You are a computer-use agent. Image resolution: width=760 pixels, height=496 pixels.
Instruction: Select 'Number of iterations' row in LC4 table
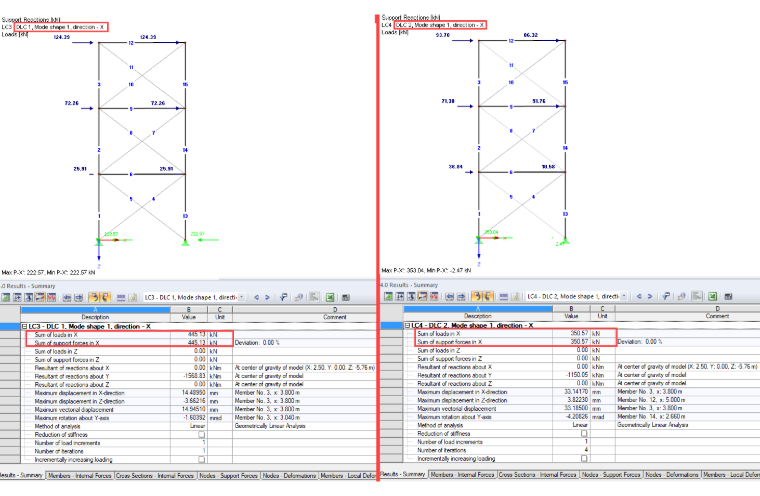(x=582, y=450)
